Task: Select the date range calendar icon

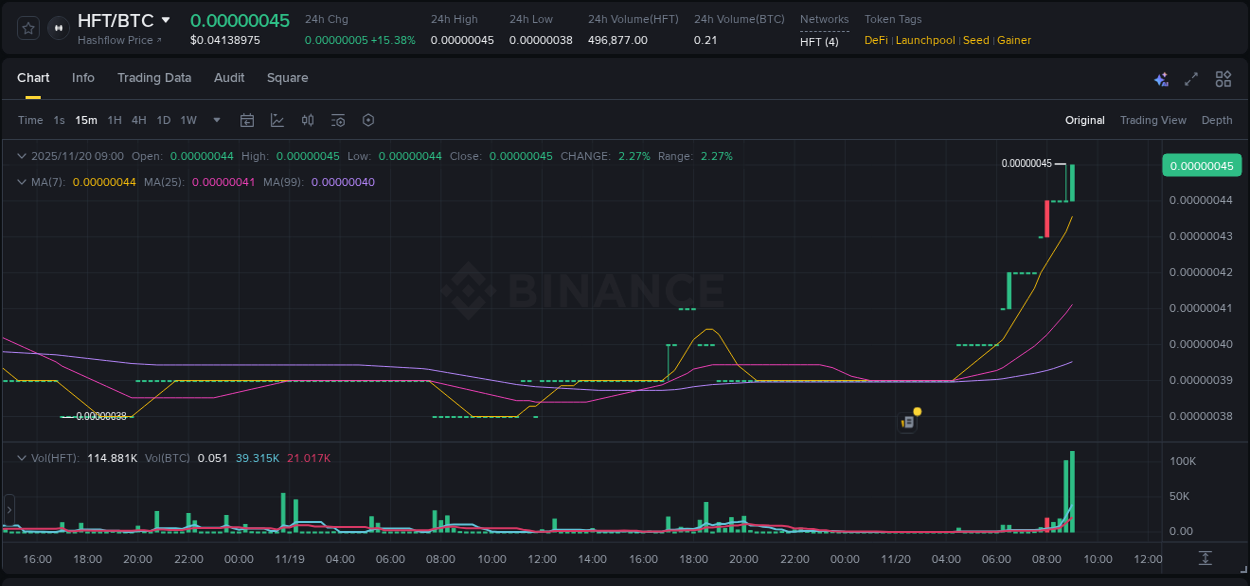Action: point(247,119)
